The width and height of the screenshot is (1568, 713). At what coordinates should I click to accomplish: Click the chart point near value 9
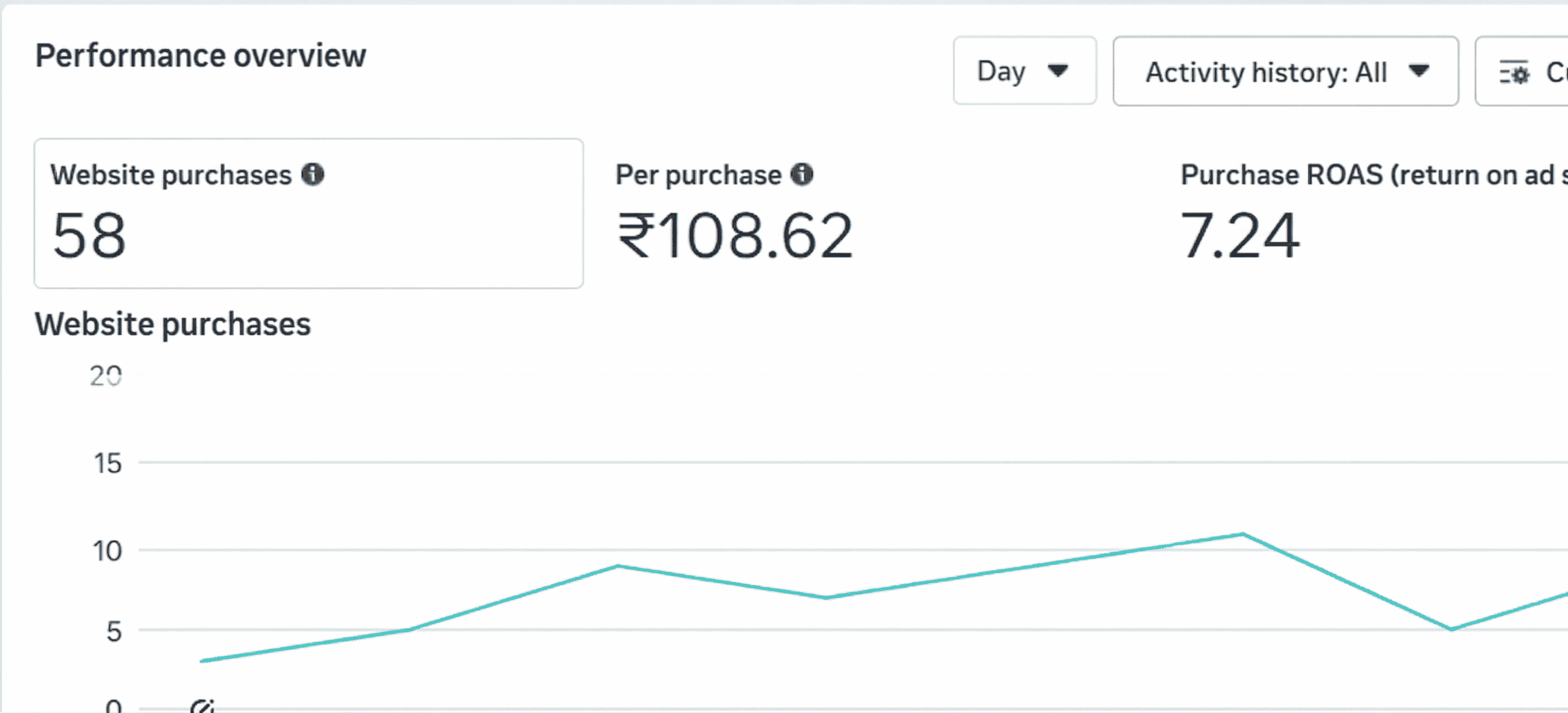[x=618, y=566]
